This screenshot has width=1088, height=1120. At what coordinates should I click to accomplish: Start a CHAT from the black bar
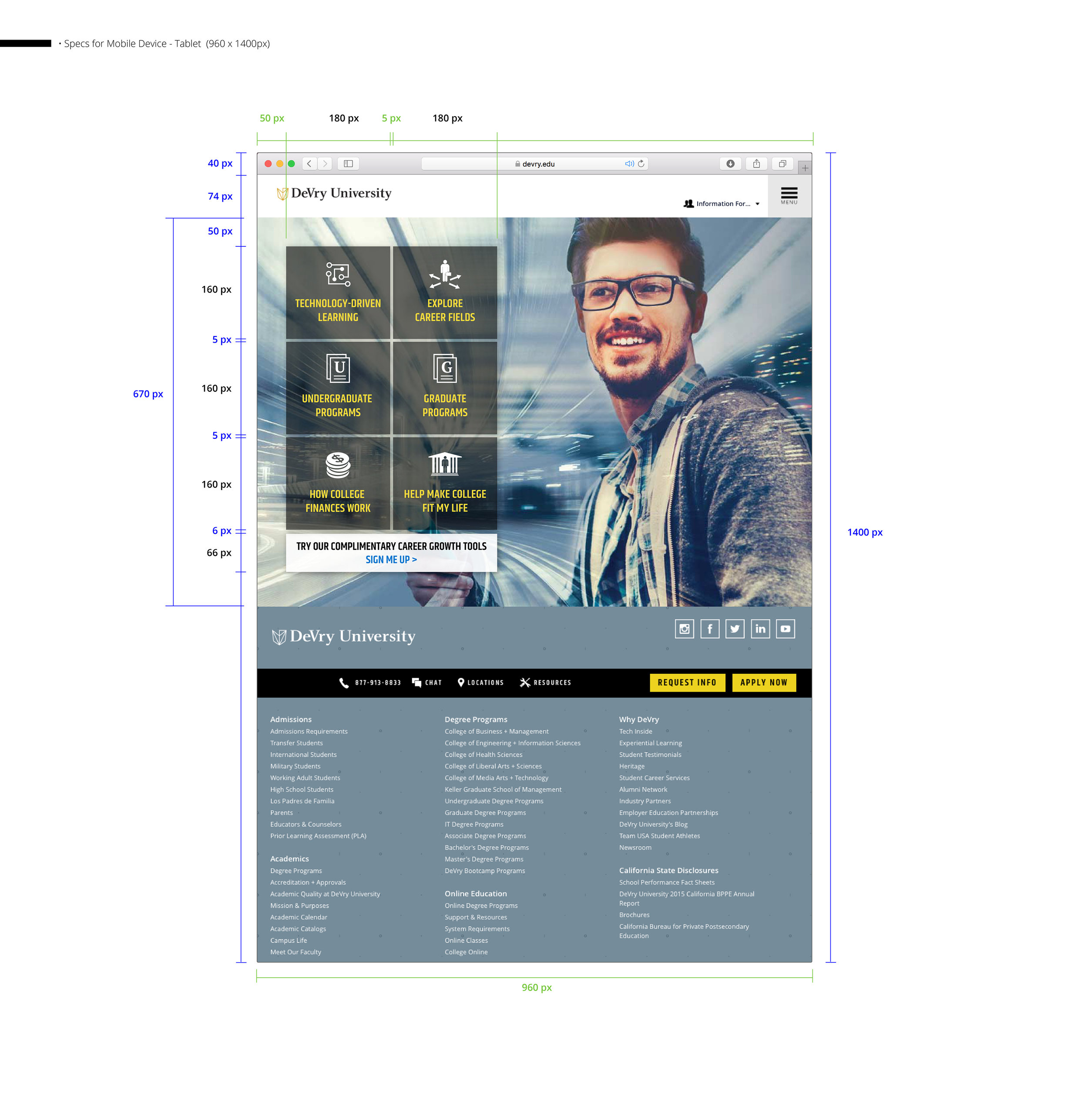[x=427, y=683]
